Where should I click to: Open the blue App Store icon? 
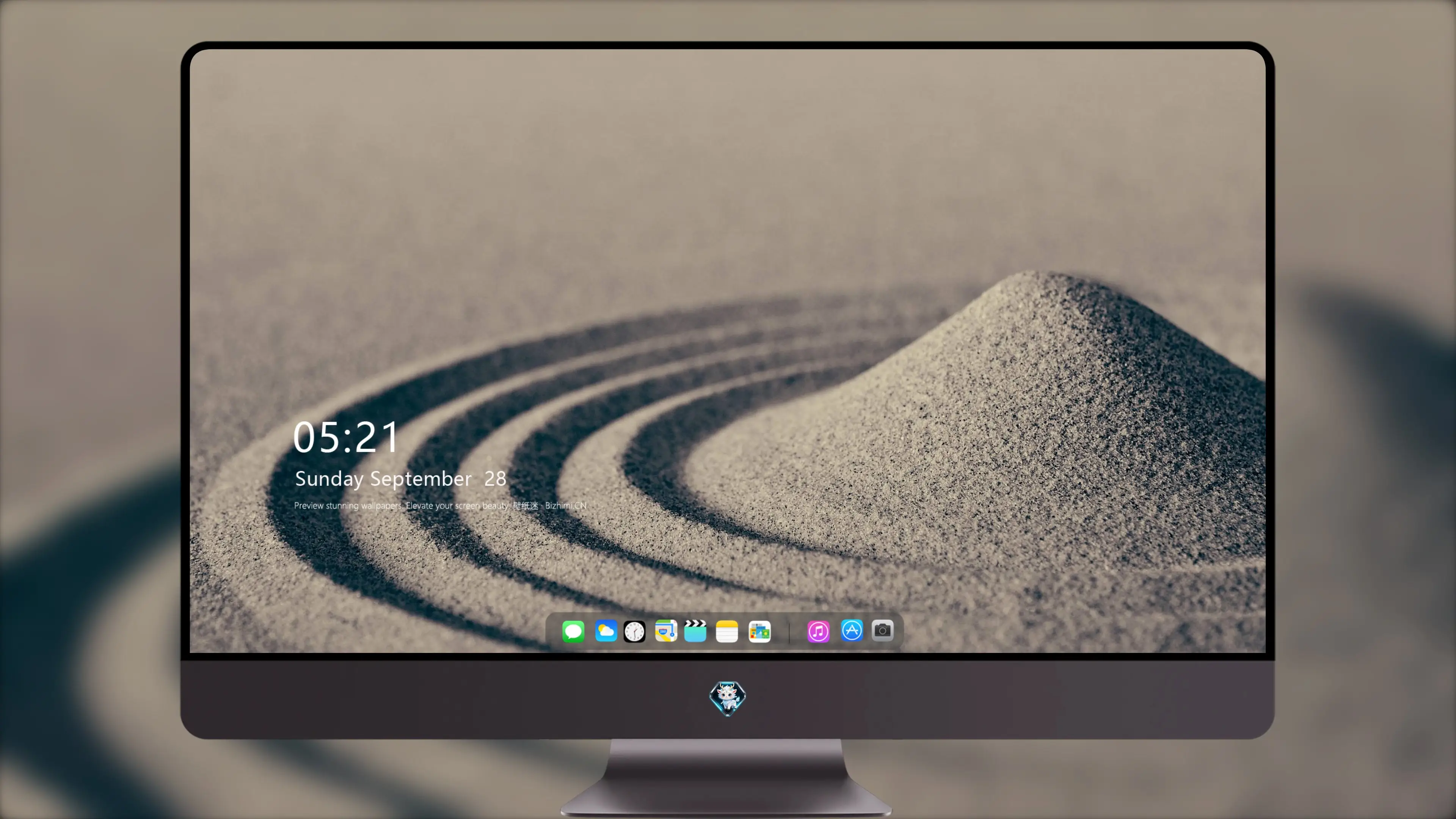coord(852,630)
